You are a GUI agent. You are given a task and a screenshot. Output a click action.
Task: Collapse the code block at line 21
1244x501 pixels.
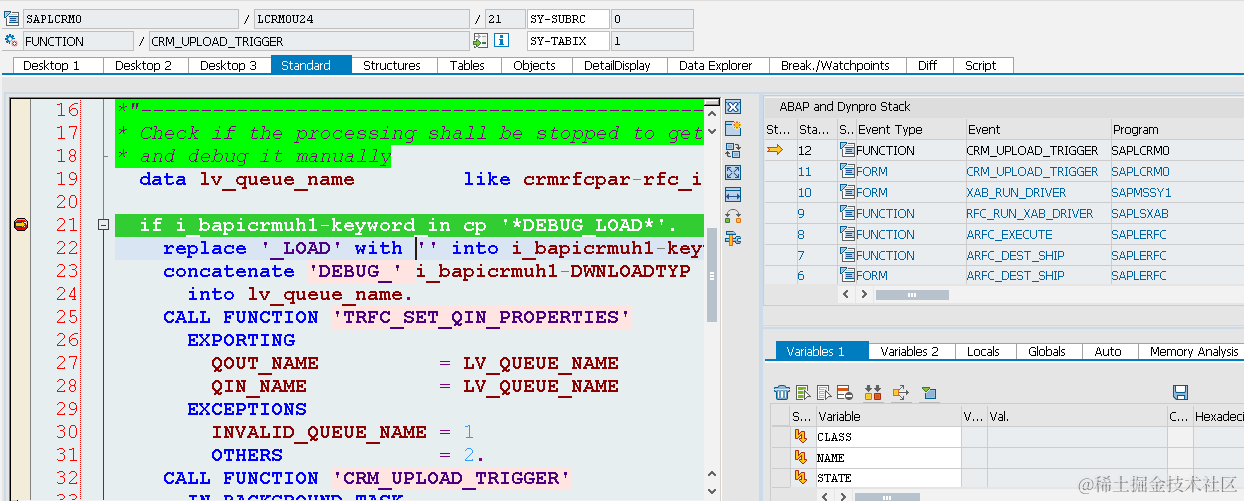coord(102,226)
